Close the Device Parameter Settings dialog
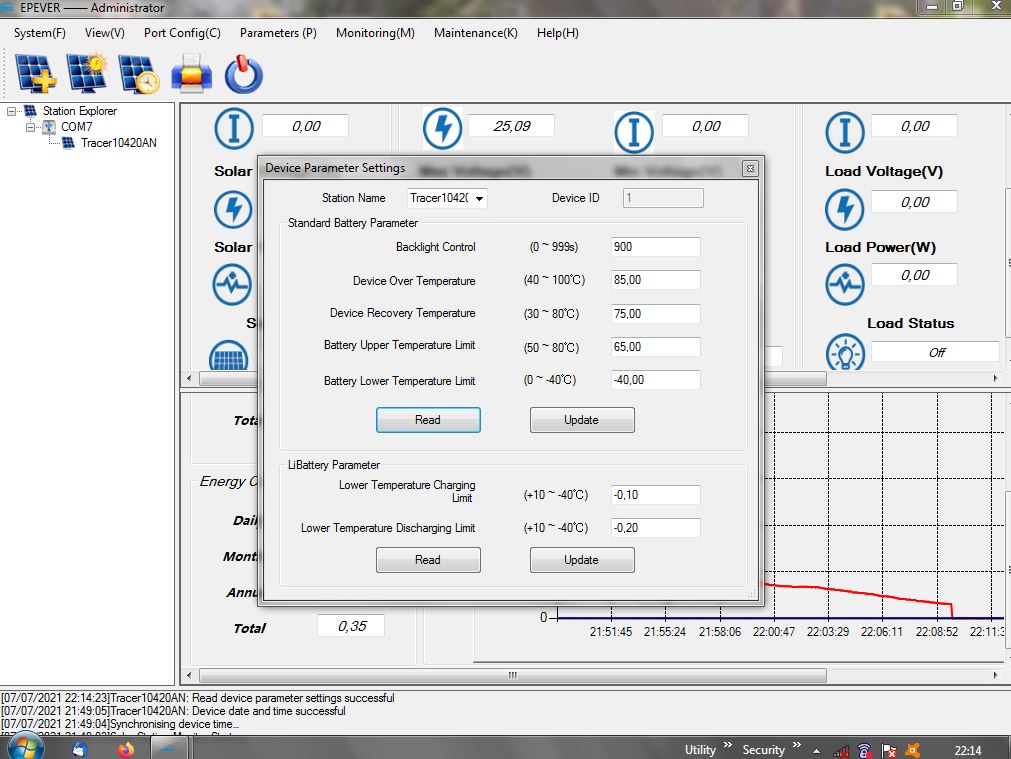This screenshot has width=1011, height=759. tap(750, 168)
